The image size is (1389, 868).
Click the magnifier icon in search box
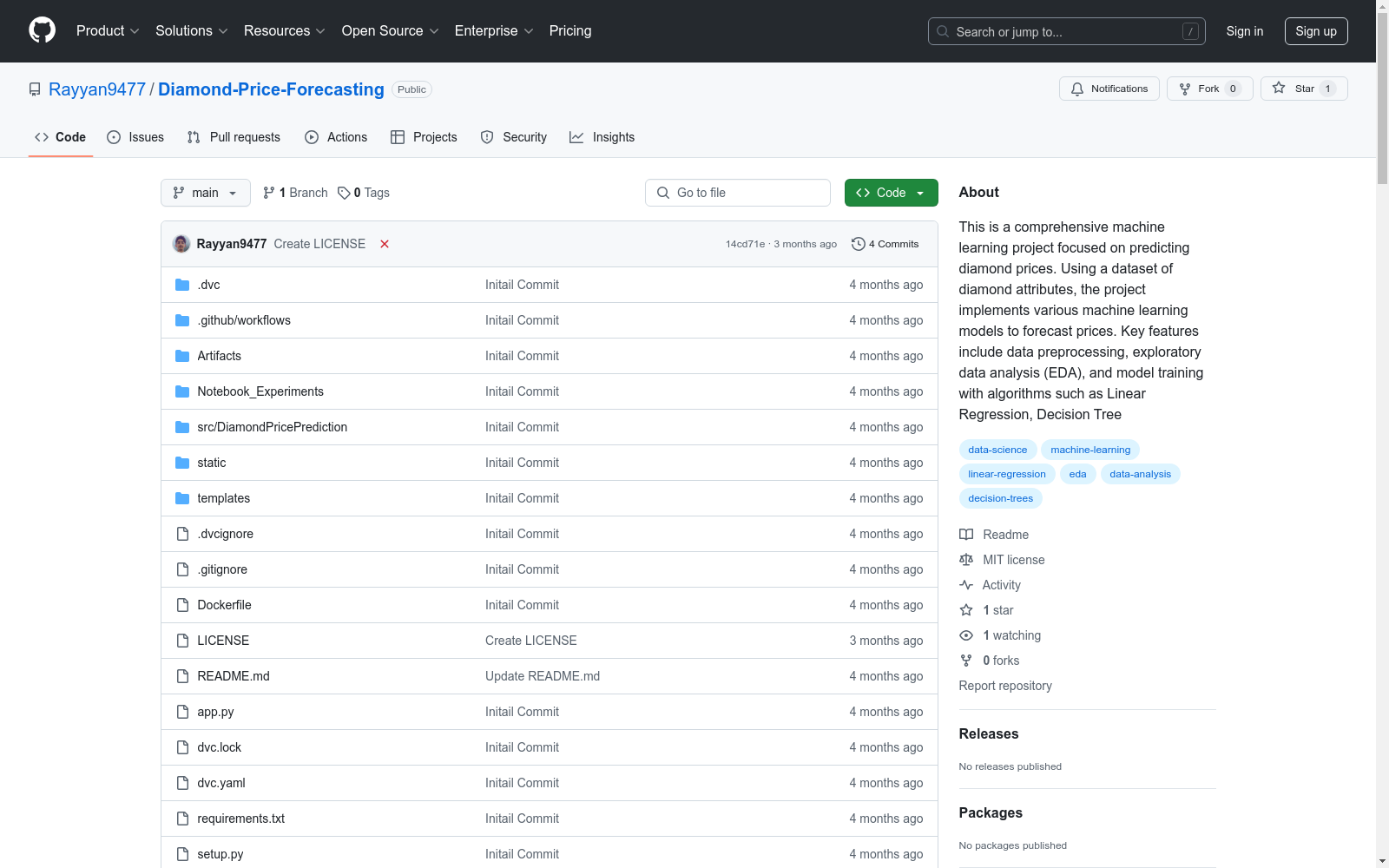pos(943,31)
